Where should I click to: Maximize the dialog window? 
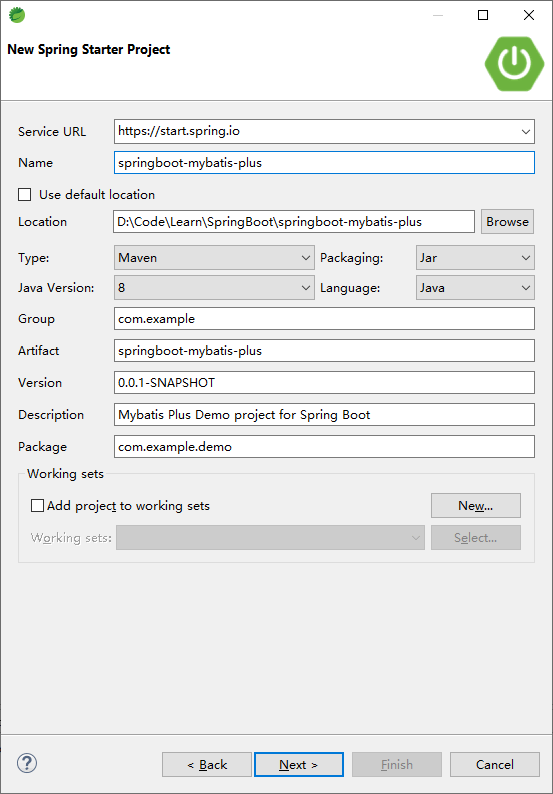[483, 15]
